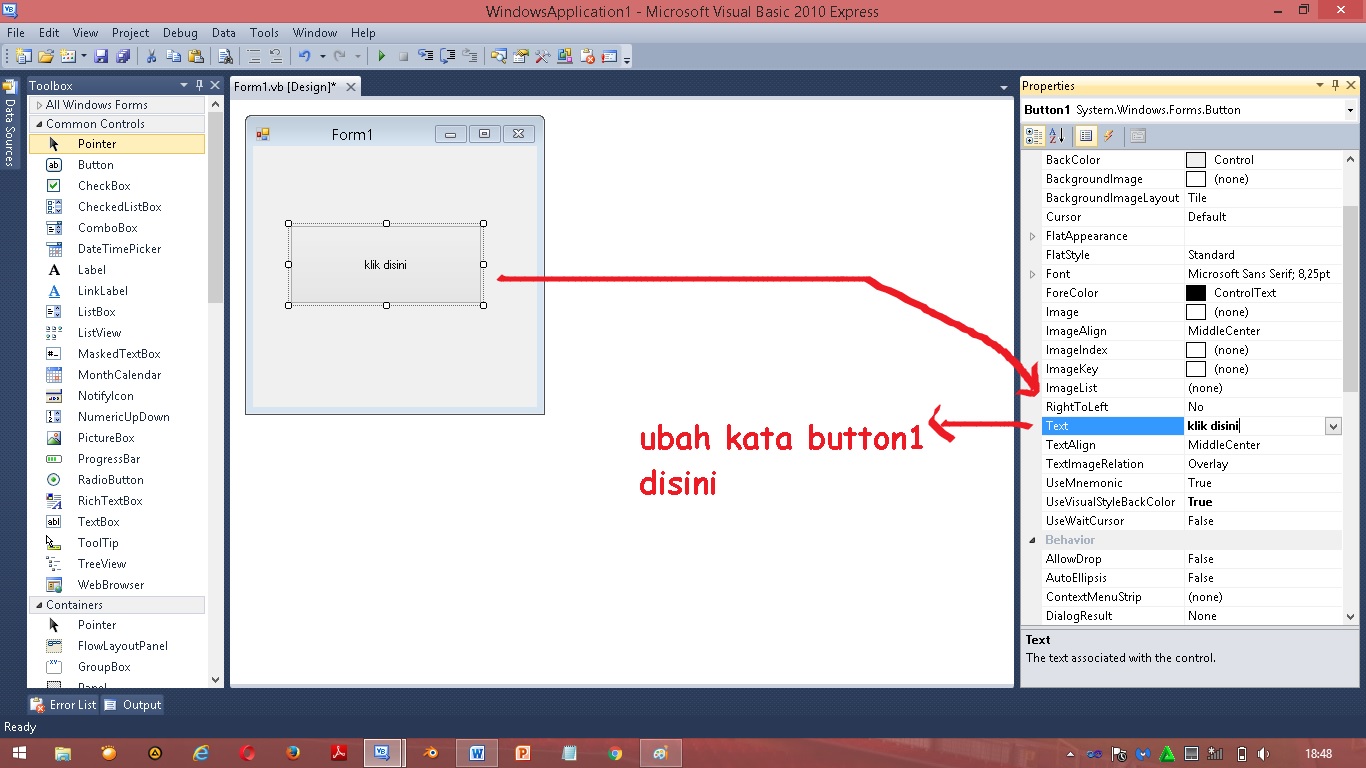Start debugging with the green Run icon
Image resolution: width=1366 pixels, height=768 pixels.
click(x=383, y=55)
